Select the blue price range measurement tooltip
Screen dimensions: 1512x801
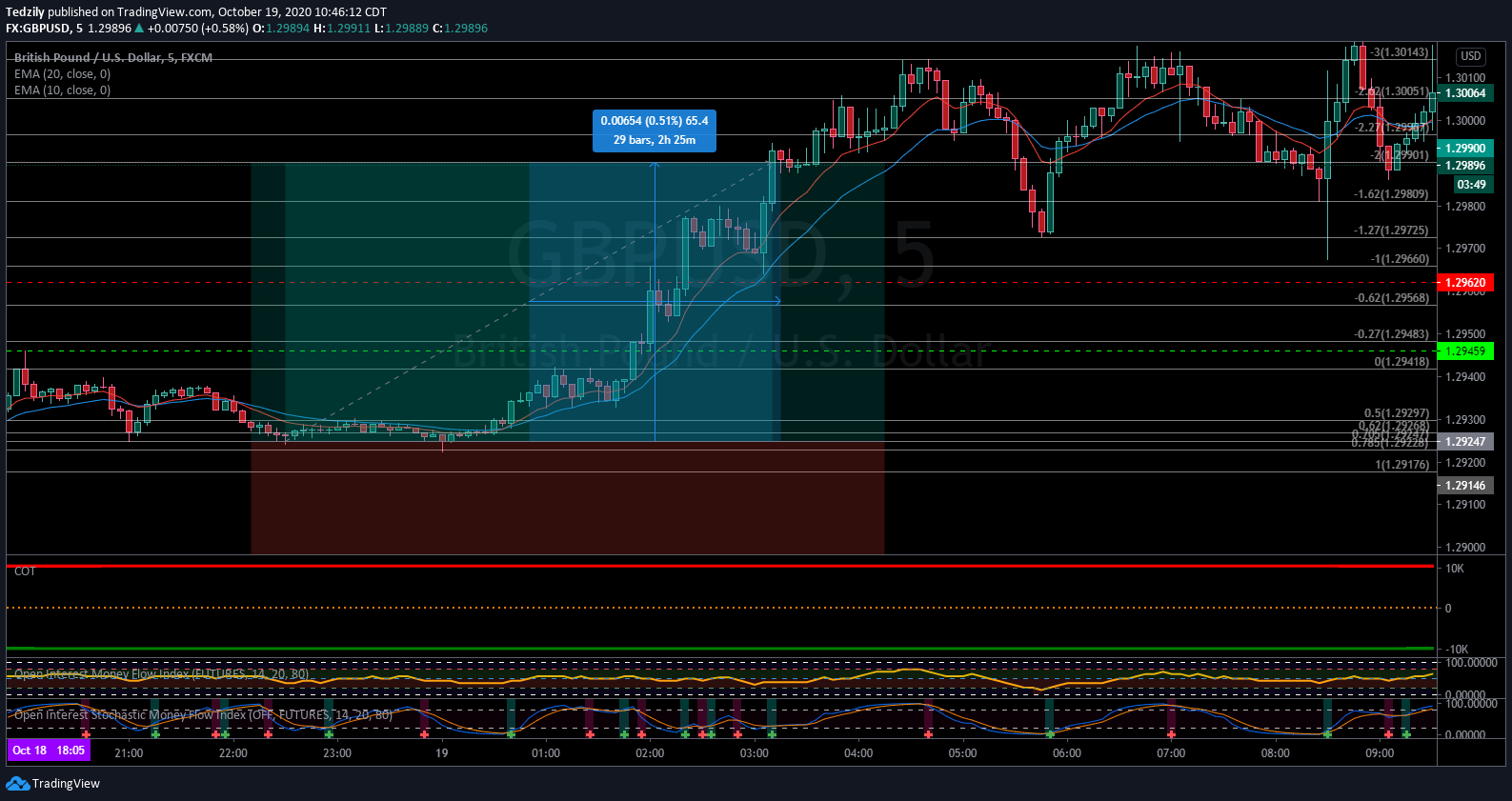655,130
